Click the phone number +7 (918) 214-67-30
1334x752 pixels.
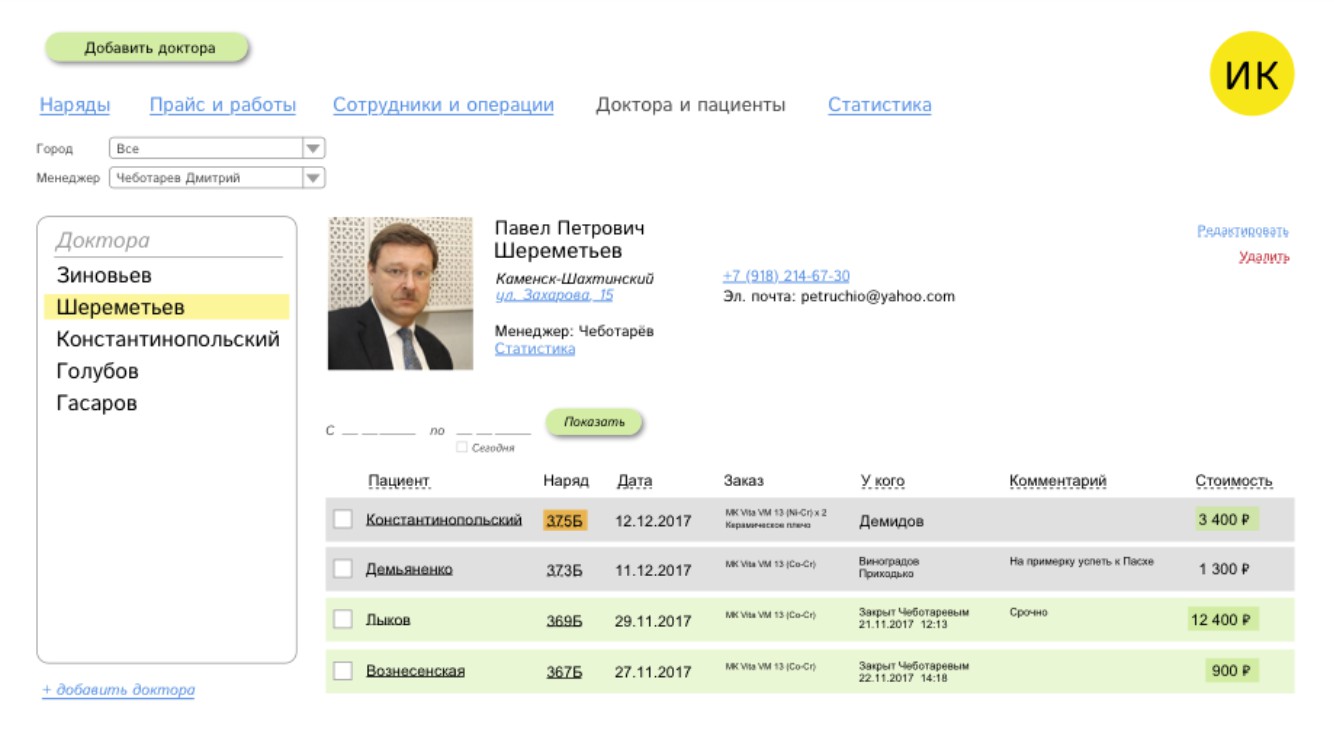[x=786, y=276]
